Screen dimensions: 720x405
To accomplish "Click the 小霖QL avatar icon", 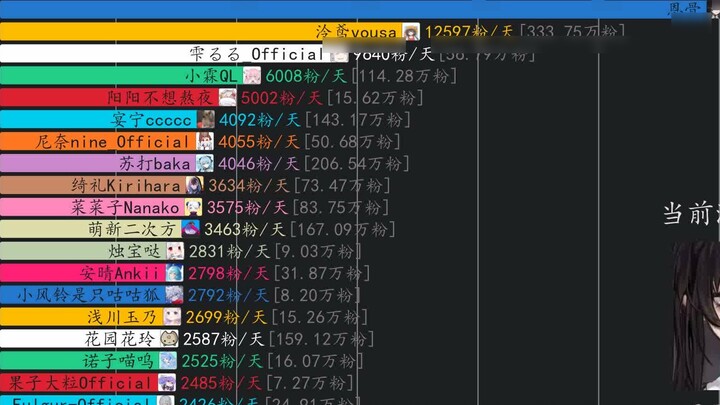I will click(253, 76).
